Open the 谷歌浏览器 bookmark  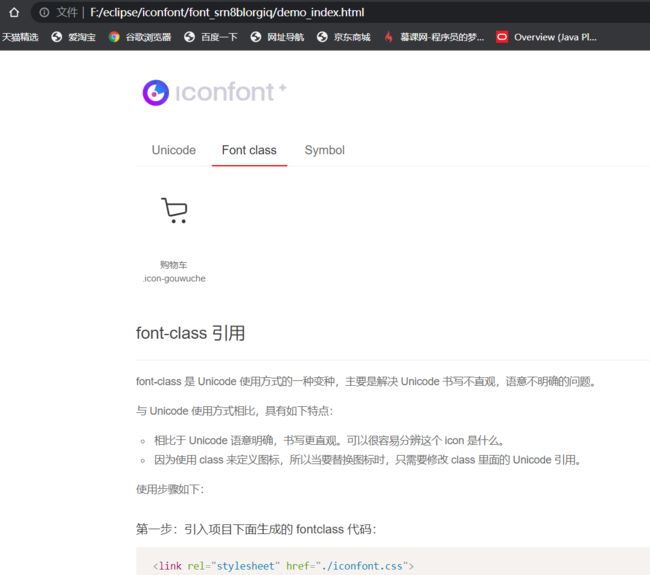140,37
